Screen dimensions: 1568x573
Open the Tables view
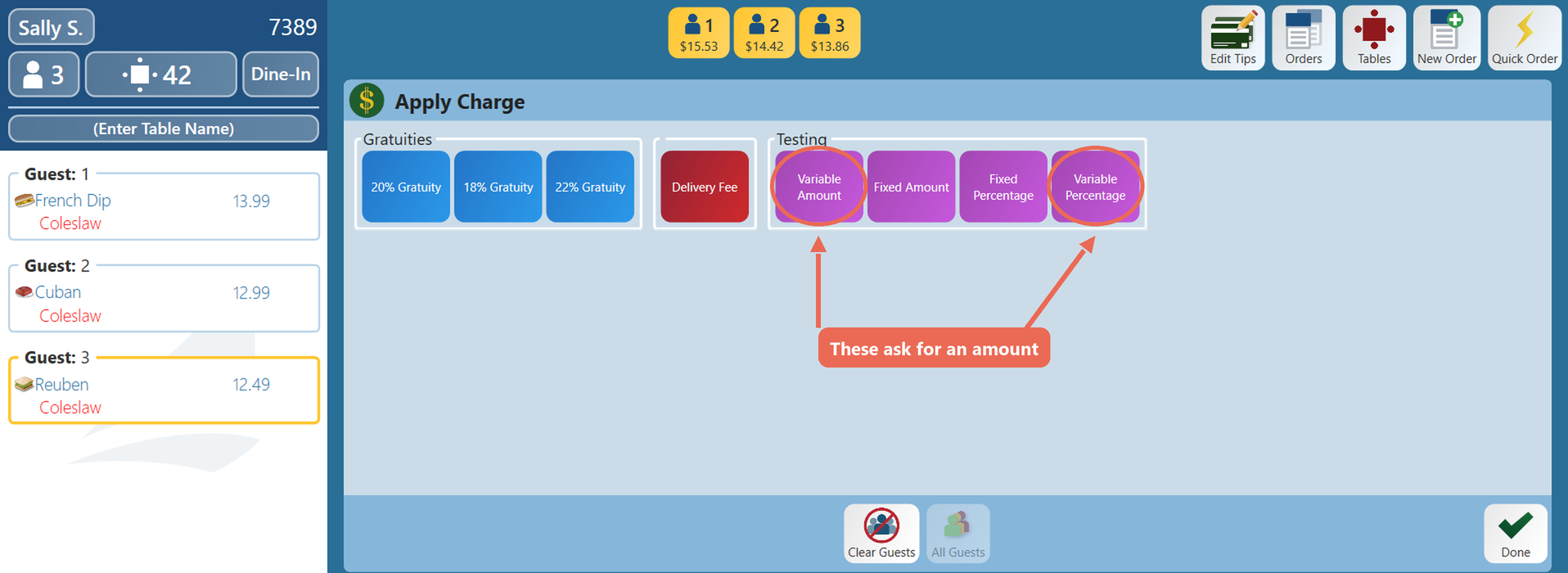point(1374,38)
